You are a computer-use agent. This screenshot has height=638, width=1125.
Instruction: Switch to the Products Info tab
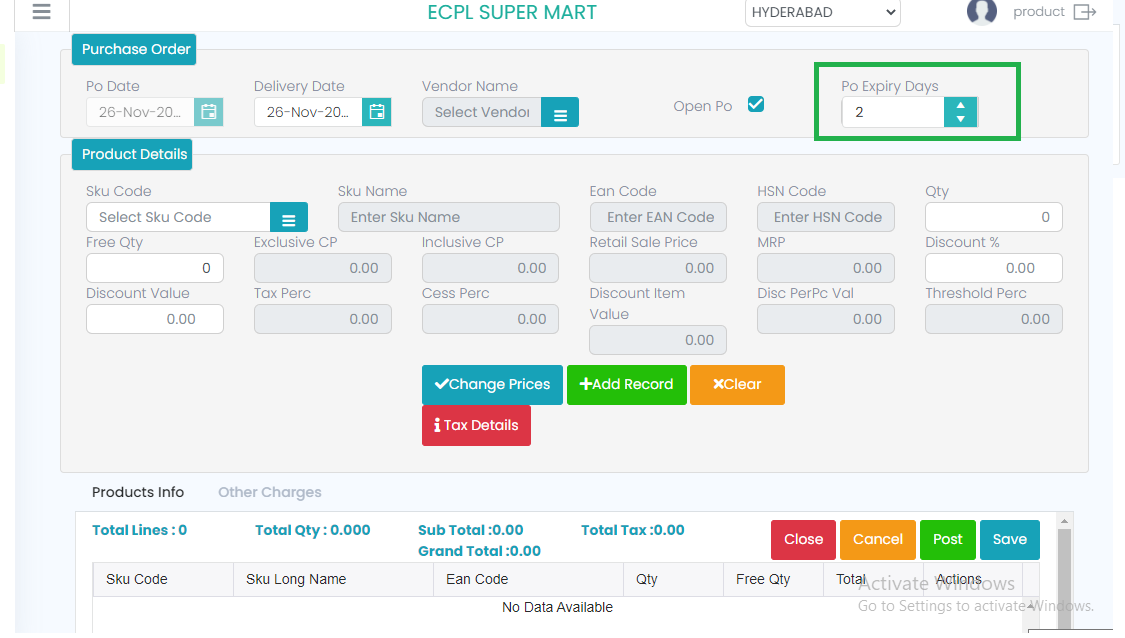click(138, 492)
